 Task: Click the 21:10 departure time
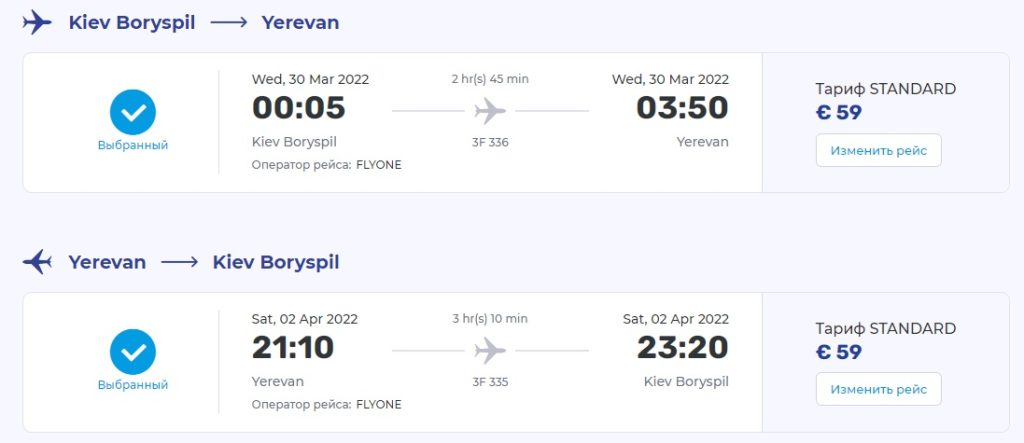coord(293,348)
